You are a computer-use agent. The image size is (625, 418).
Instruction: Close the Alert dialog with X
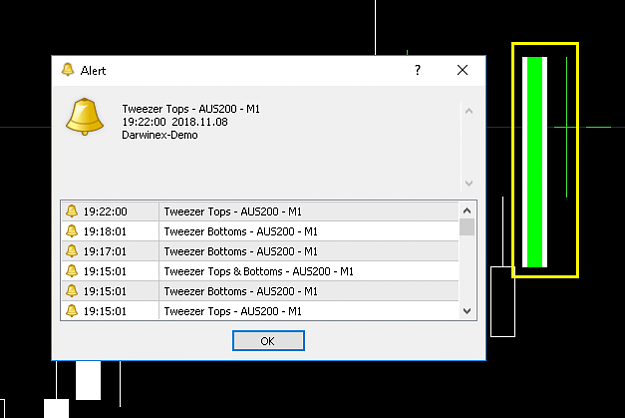pos(462,70)
